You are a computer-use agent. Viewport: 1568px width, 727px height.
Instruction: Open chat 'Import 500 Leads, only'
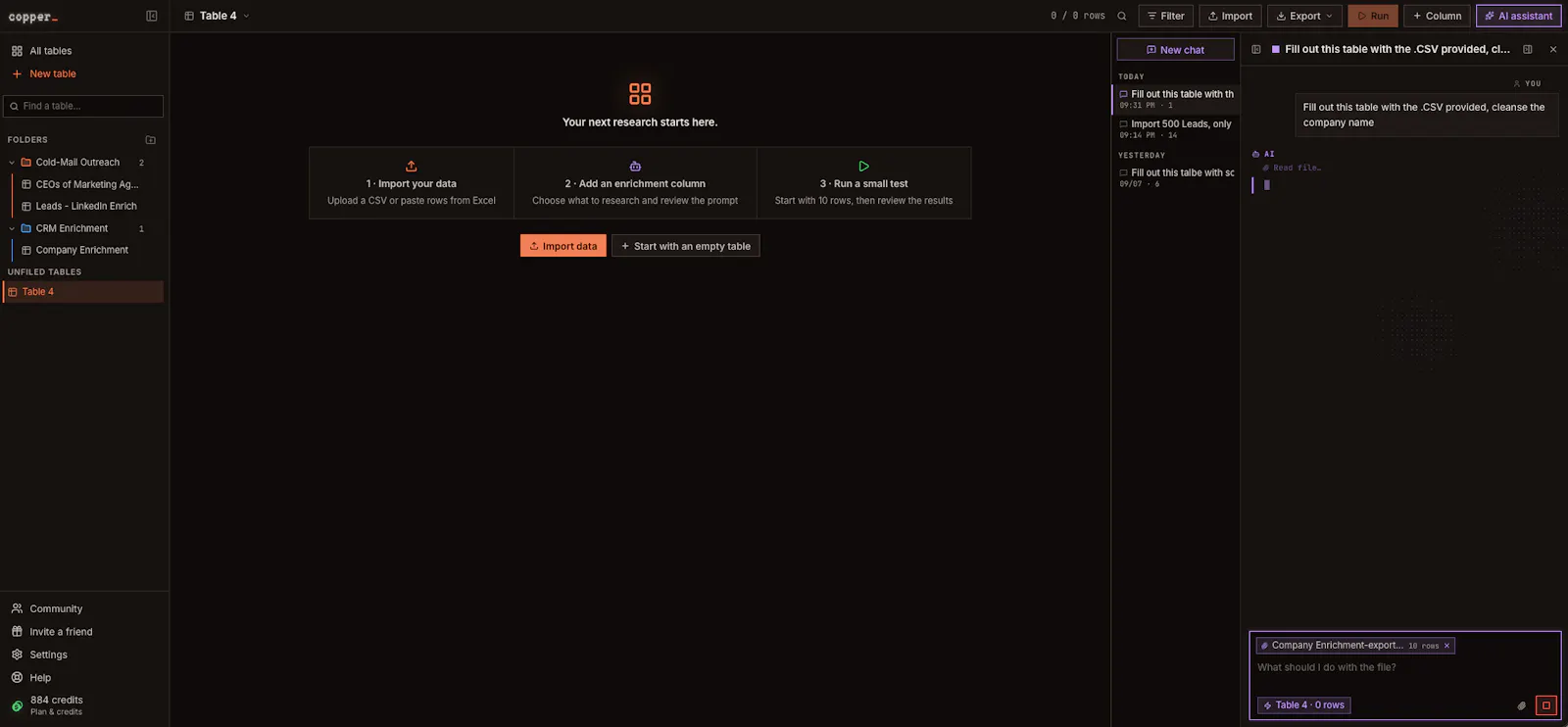point(1176,128)
